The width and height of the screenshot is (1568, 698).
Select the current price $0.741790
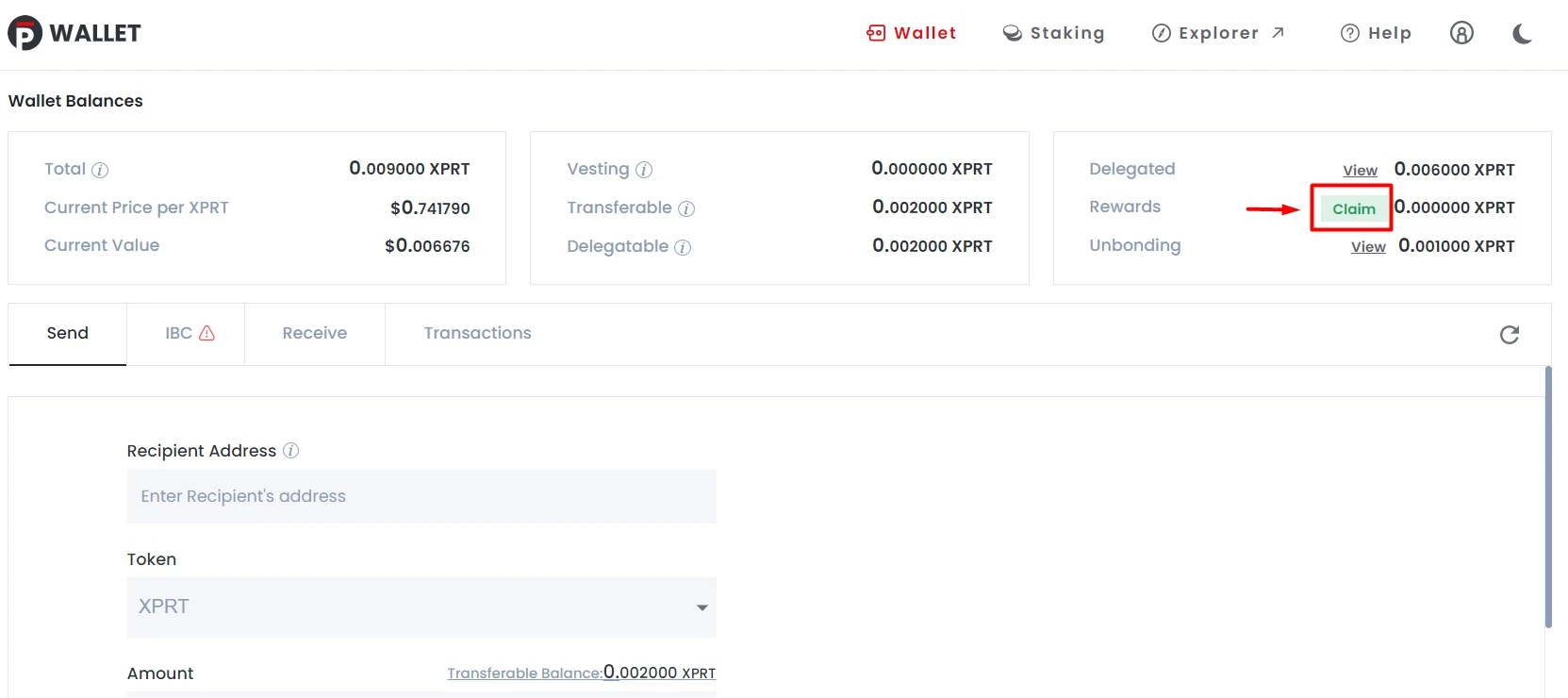pos(430,208)
